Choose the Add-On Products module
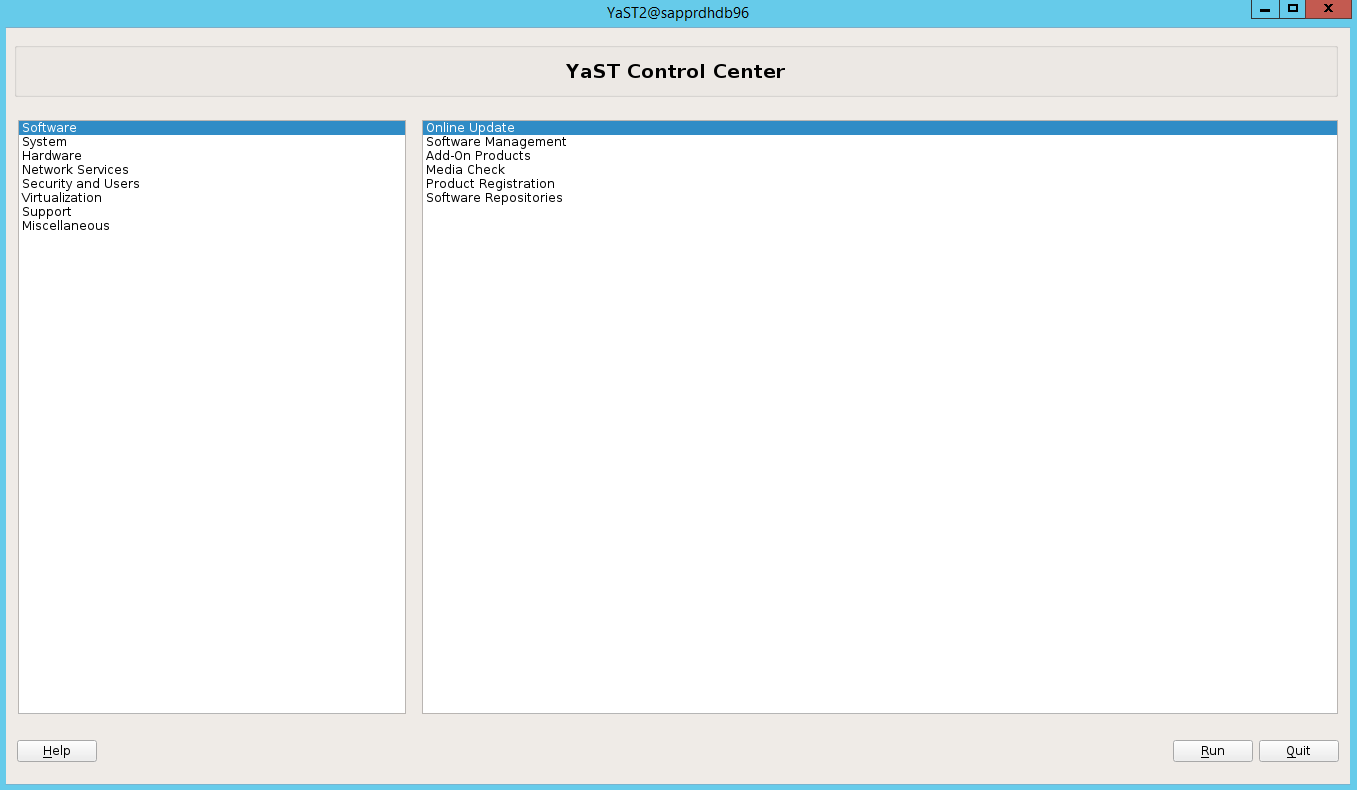Screen dimensions: 1357x790 (x=880, y=156)
